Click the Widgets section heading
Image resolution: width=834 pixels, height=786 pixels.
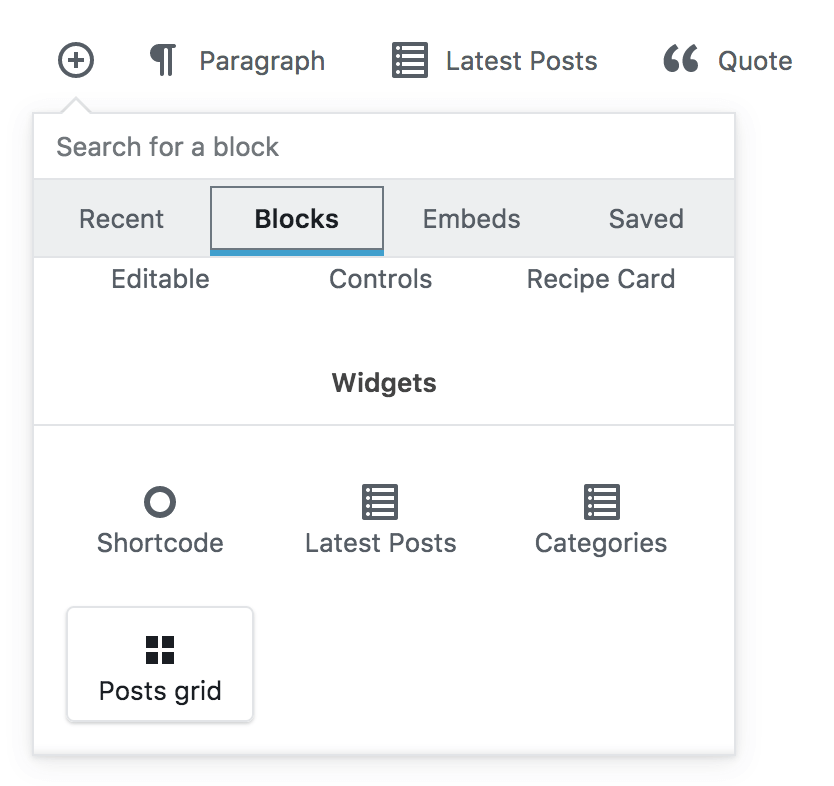click(x=384, y=382)
